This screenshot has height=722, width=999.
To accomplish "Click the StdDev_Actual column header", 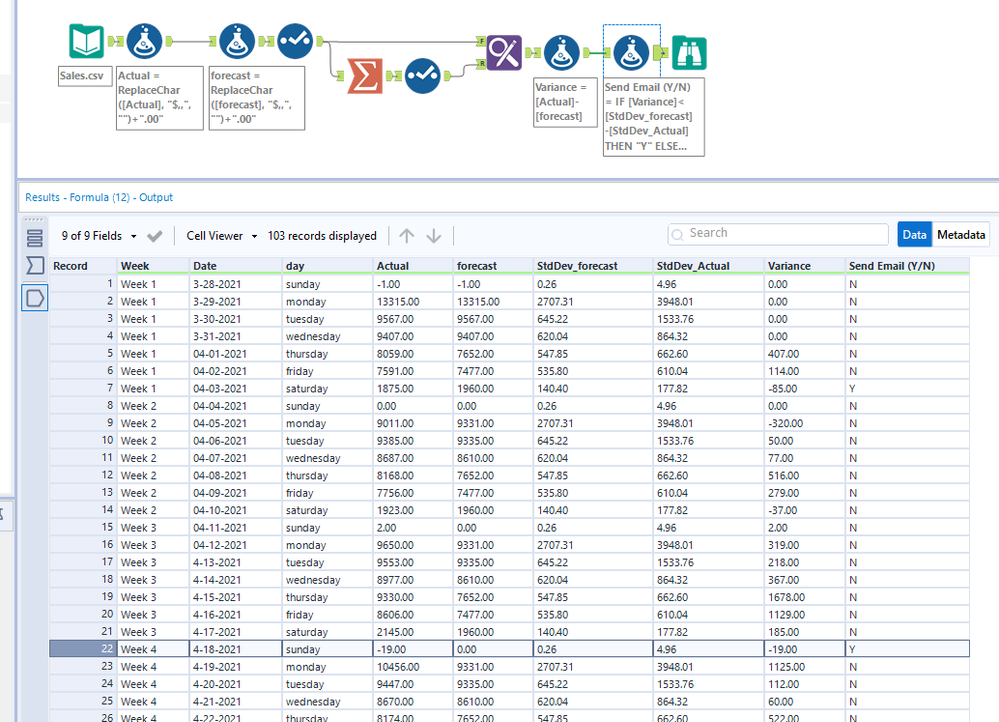I will tap(708, 266).
